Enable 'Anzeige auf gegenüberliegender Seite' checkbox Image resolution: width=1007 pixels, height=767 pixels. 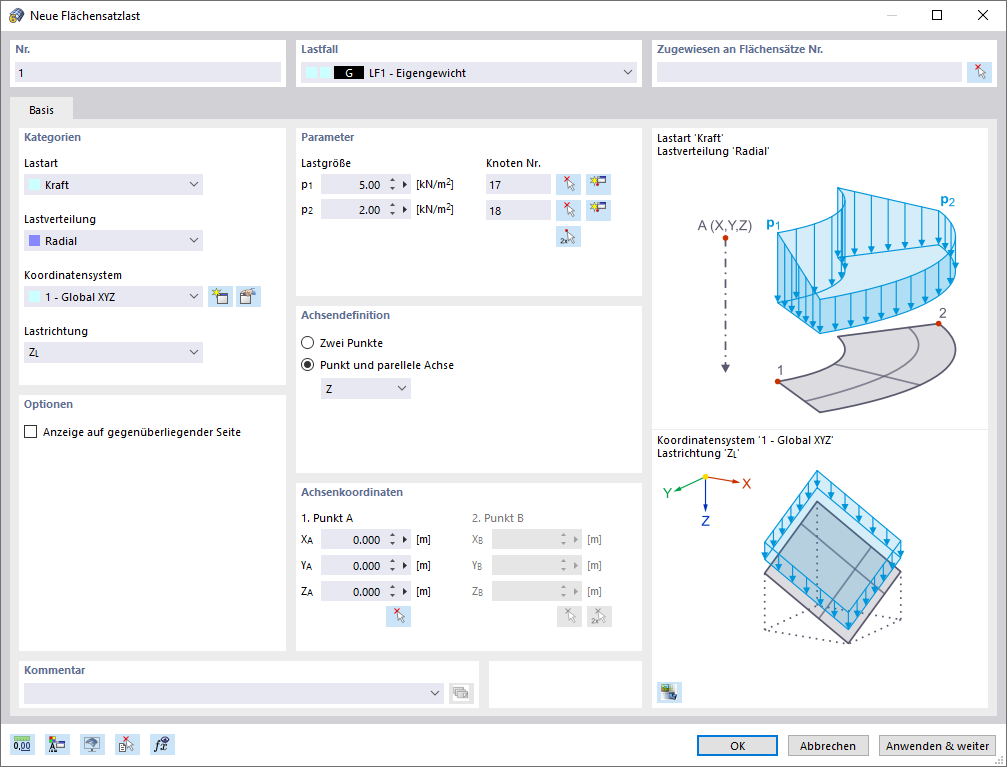click(x=30, y=432)
